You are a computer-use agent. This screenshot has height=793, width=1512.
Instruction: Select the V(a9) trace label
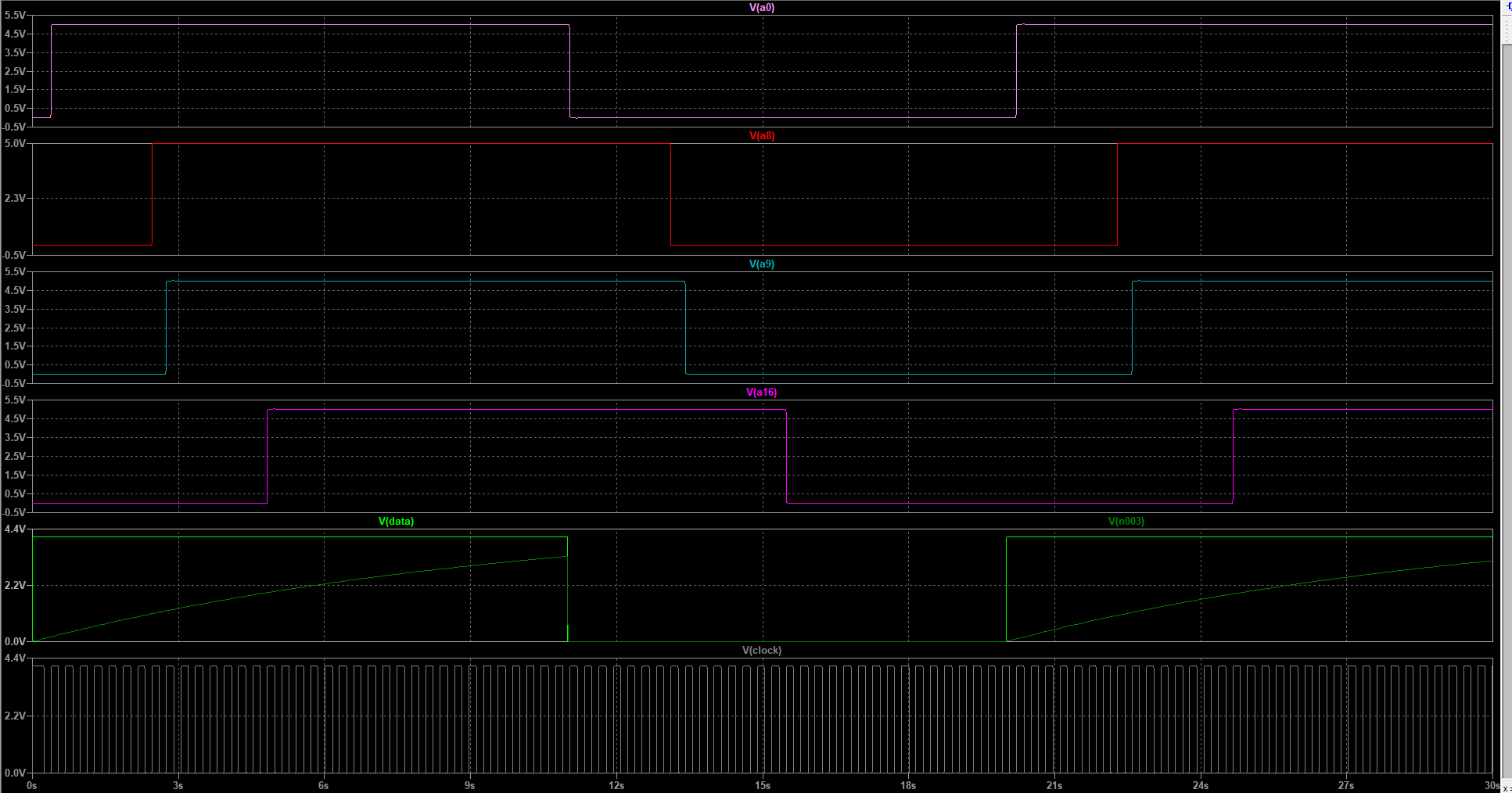[761, 264]
